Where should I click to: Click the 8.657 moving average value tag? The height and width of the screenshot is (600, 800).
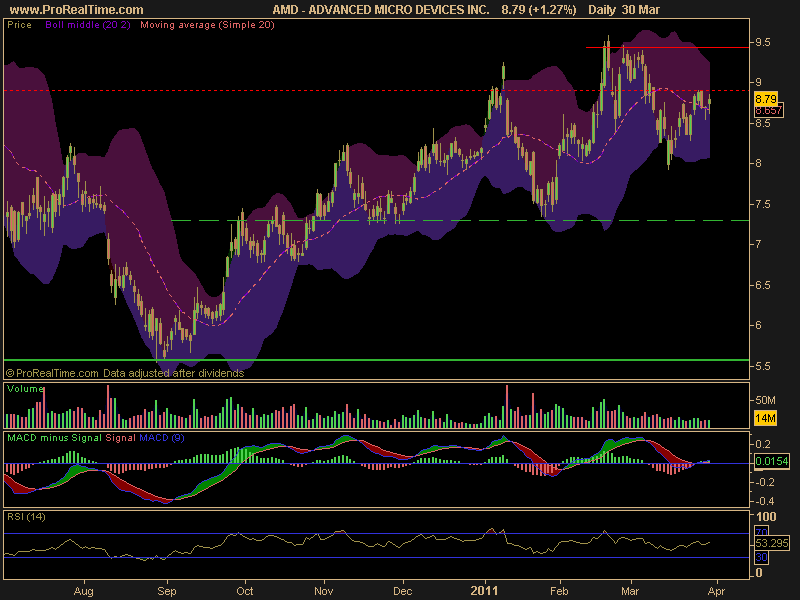768,110
